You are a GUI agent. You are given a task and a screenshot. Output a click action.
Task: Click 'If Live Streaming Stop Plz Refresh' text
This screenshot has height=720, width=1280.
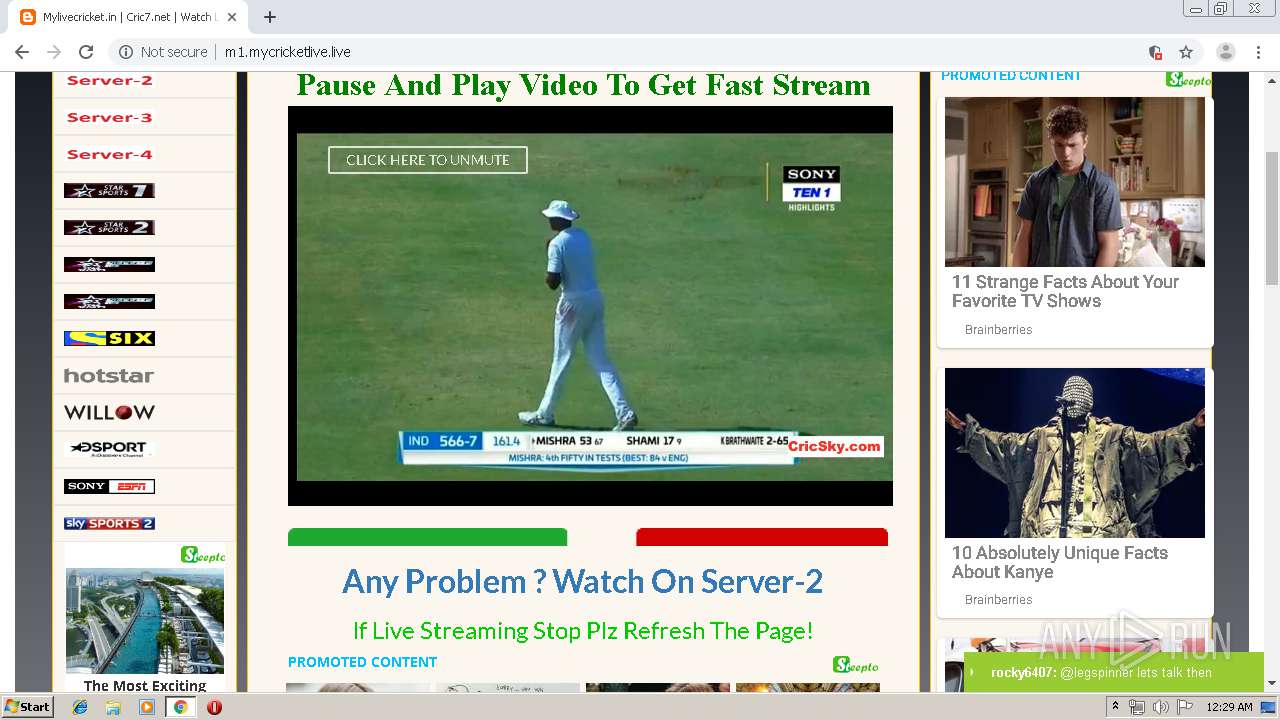click(x=582, y=631)
